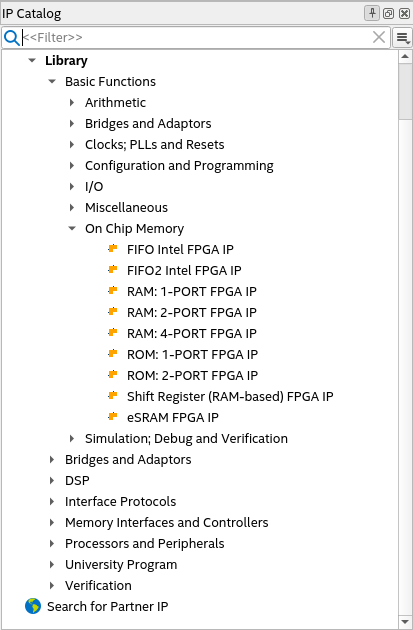This screenshot has width=413, height=630.
Task: Collapse the On Chip Memory category
Action: pos(72,228)
